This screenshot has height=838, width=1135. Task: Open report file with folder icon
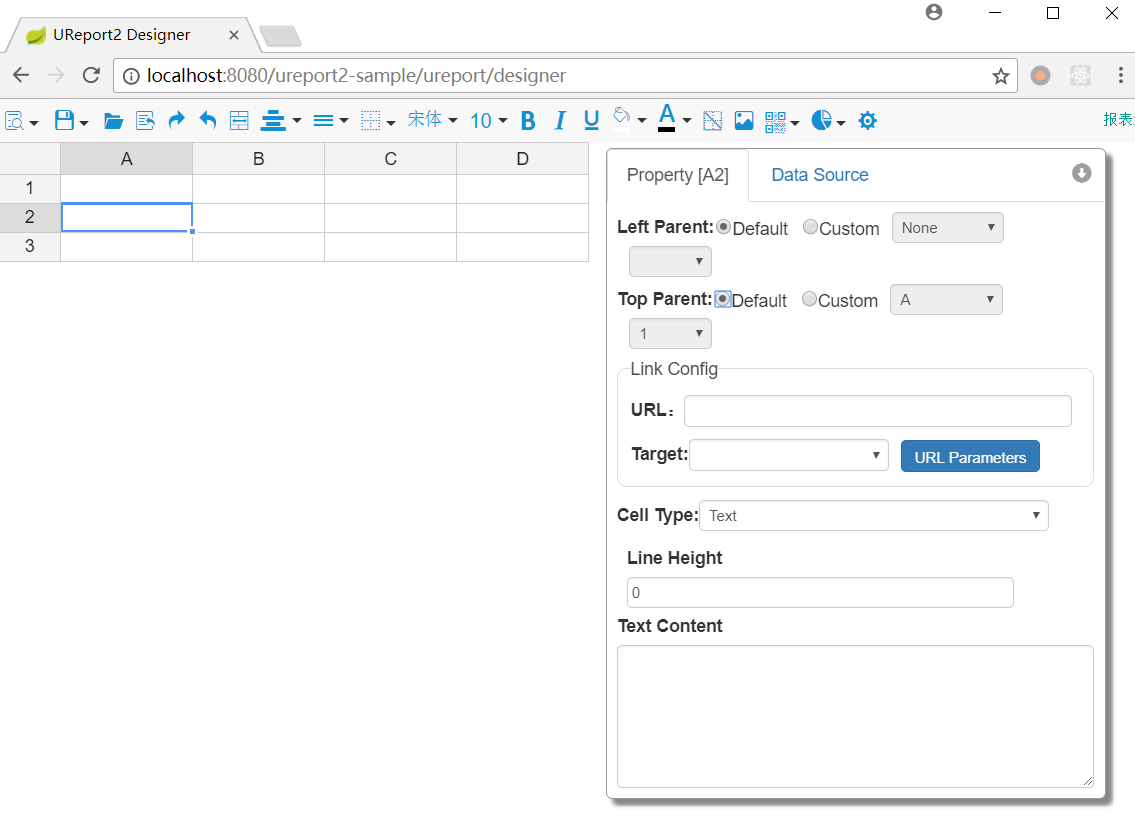tap(113, 121)
